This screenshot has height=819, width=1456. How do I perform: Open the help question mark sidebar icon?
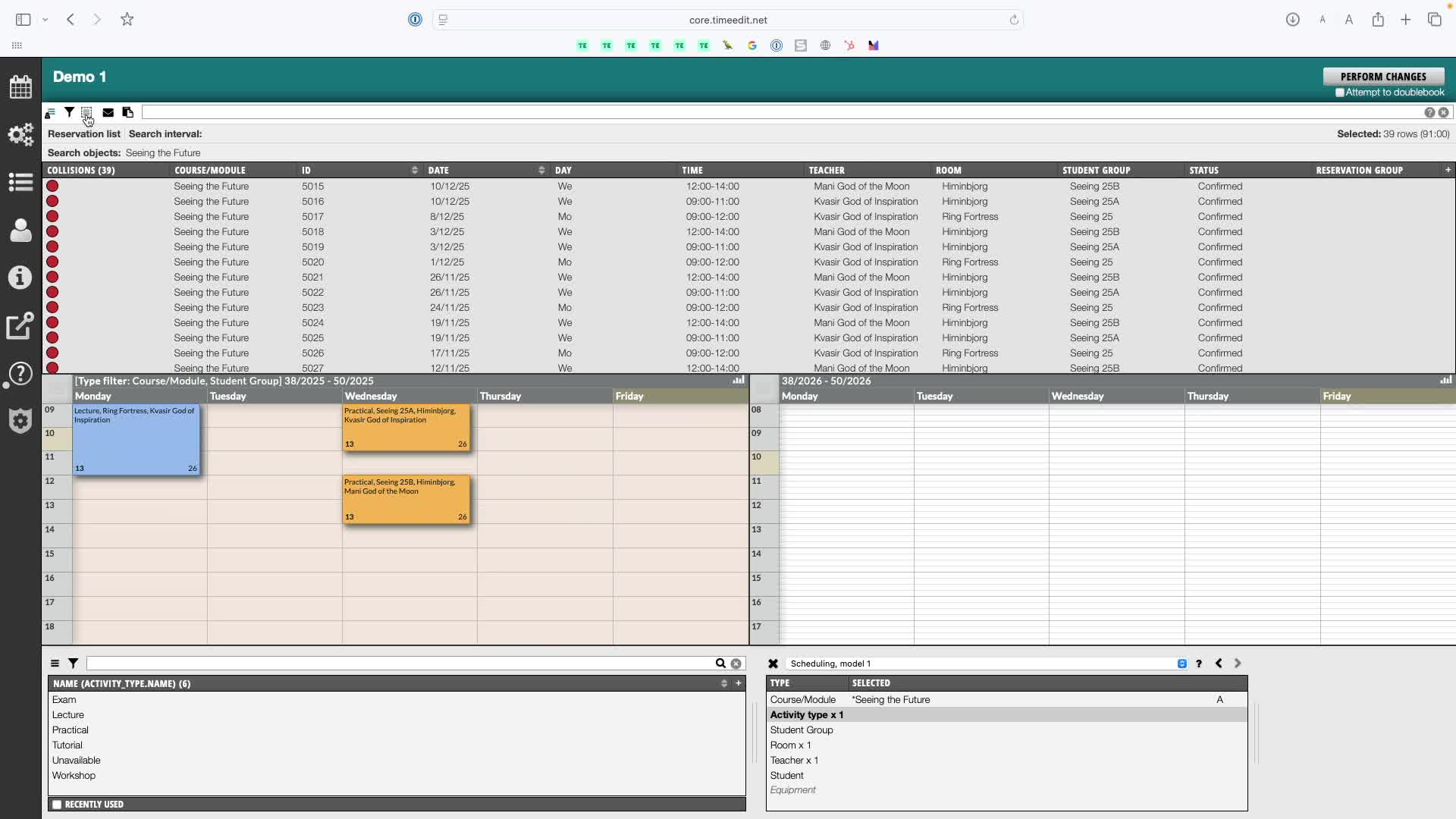coord(20,373)
